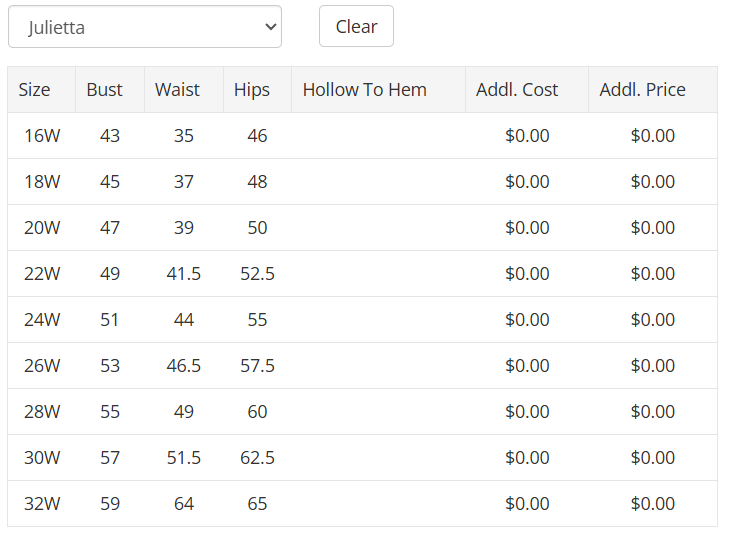Open the Julietta size chart dropdown
The image size is (732, 542).
pyautogui.click(x=145, y=27)
